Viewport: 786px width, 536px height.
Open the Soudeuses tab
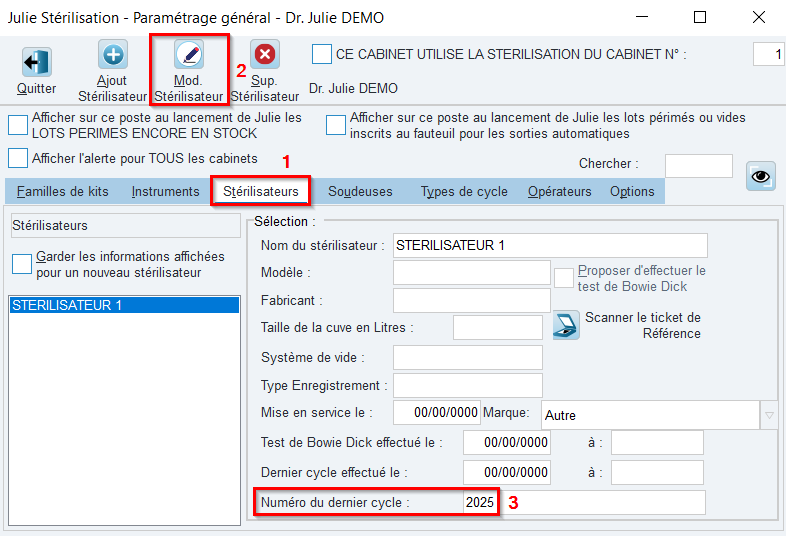tap(360, 192)
